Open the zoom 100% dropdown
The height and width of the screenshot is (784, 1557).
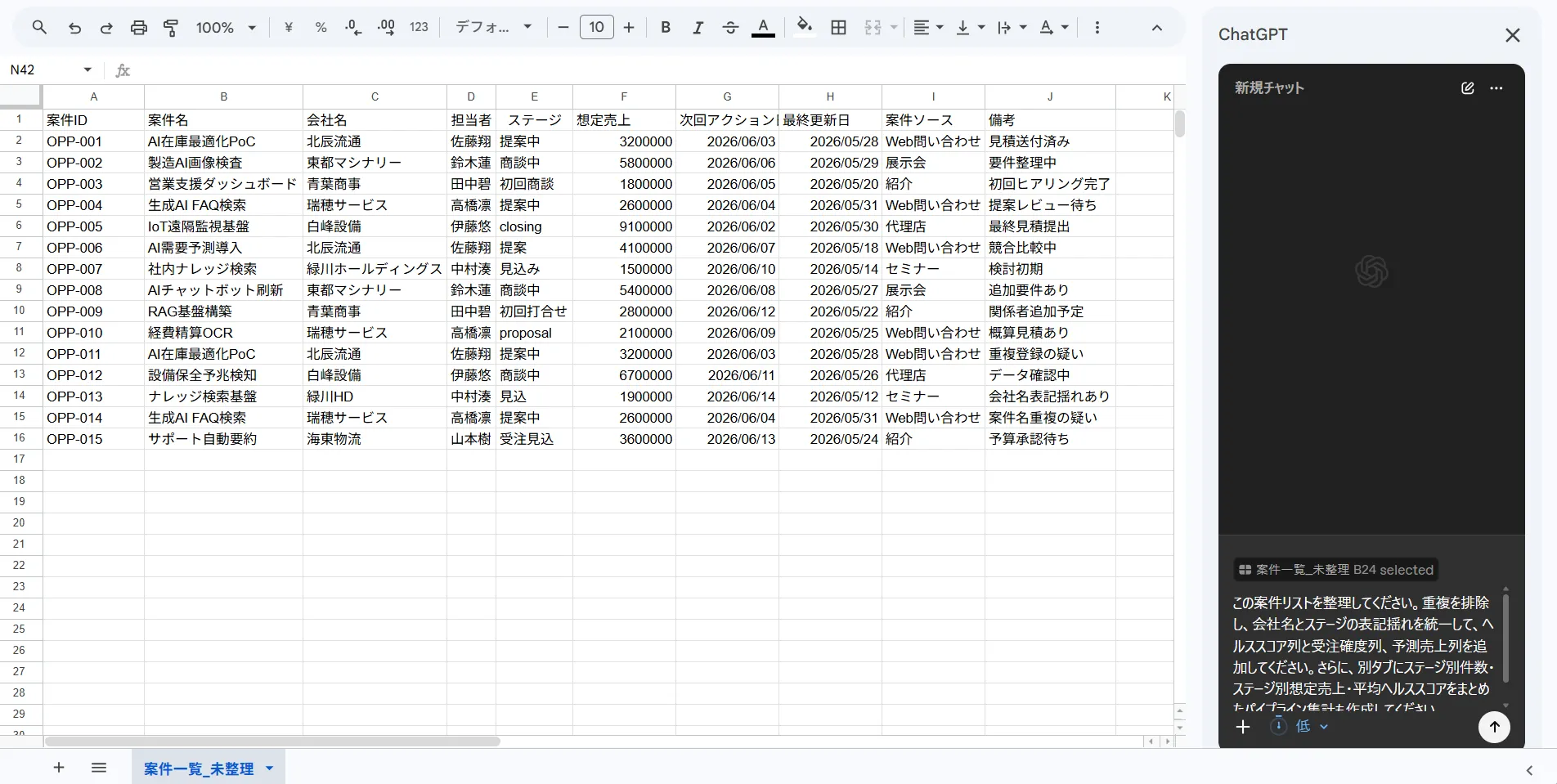coord(226,28)
